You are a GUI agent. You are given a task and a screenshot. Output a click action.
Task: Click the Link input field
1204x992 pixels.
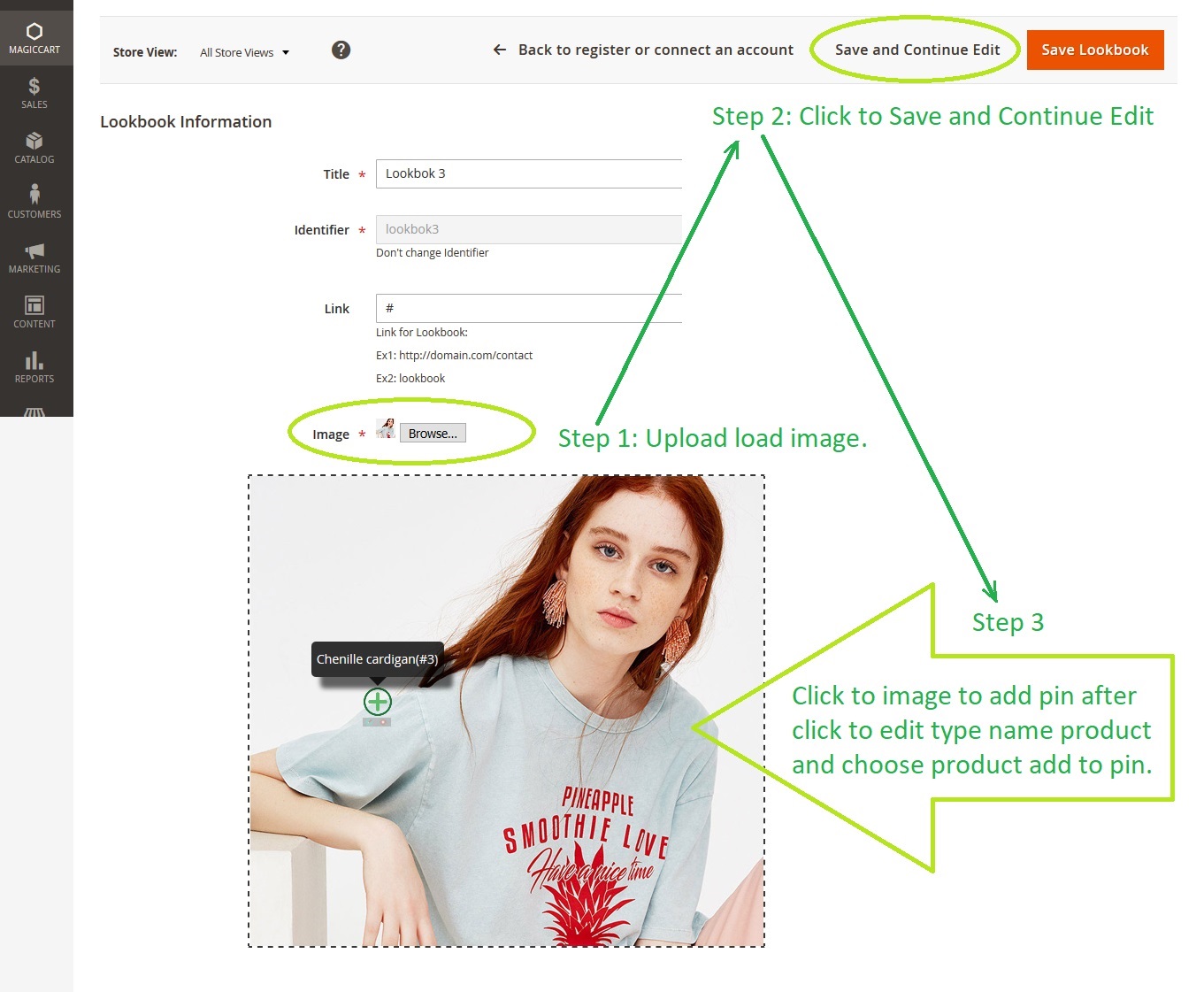529,309
